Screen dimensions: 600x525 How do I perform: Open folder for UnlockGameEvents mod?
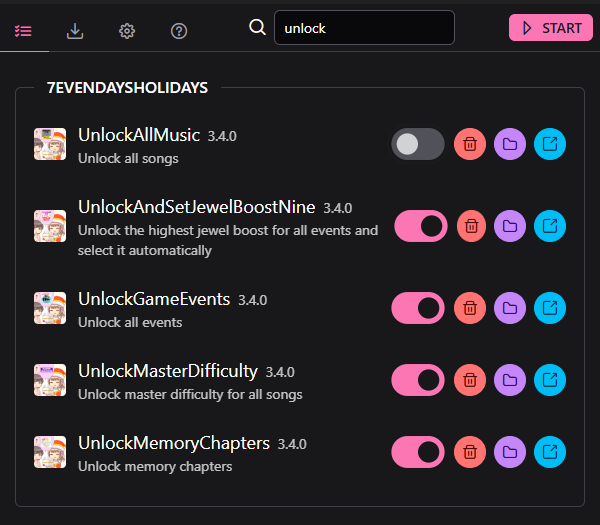510,308
